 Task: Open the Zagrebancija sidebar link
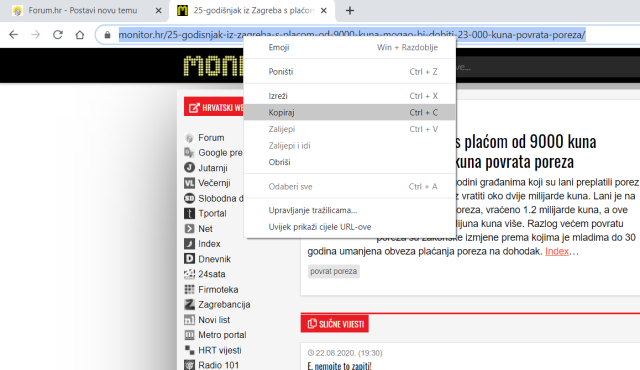224,305
